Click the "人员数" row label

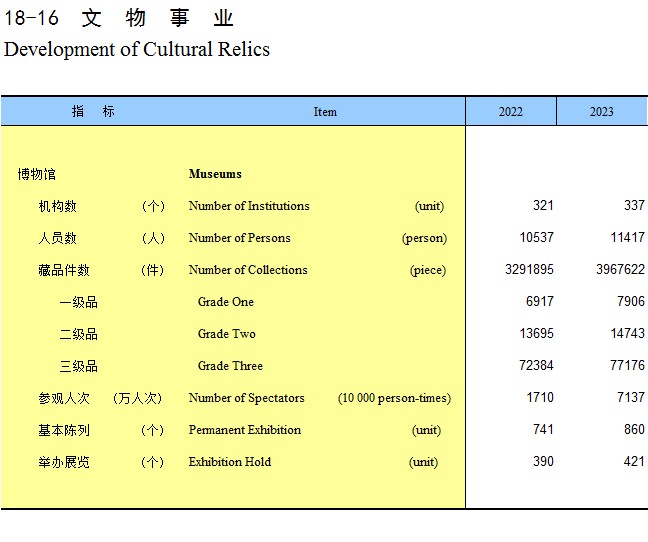(x=57, y=238)
